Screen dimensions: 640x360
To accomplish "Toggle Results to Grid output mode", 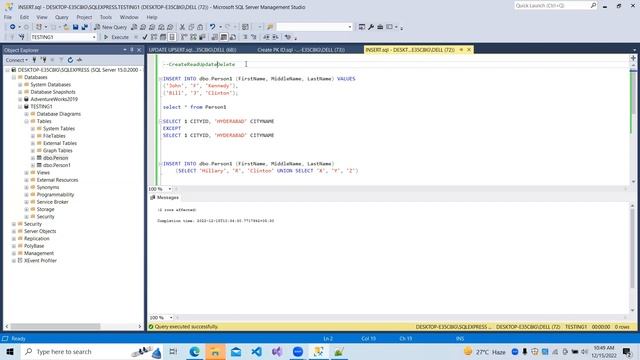I will click(x=224, y=37).
